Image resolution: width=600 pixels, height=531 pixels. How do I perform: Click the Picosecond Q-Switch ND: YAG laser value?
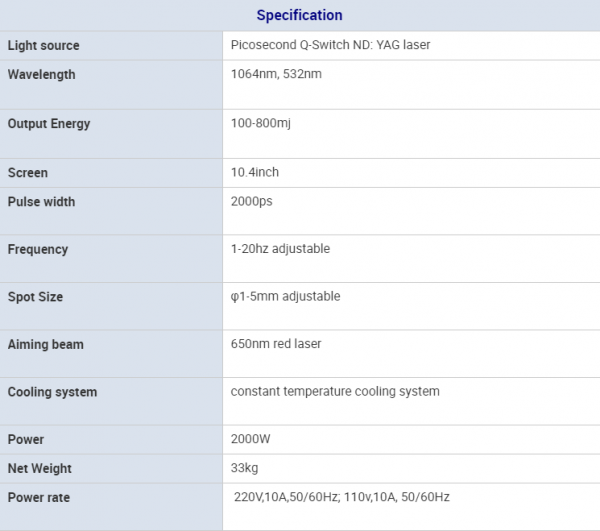pos(330,46)
